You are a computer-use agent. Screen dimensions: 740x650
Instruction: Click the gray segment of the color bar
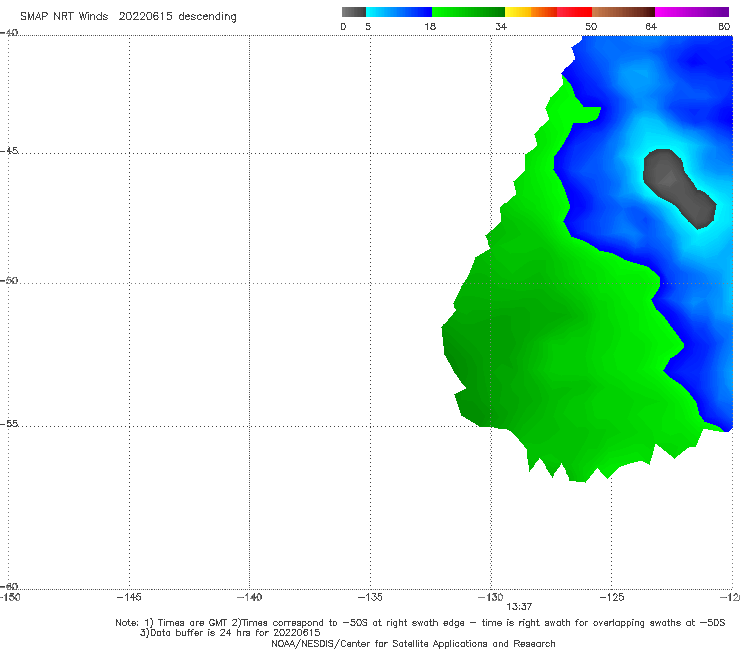point(354,12)
